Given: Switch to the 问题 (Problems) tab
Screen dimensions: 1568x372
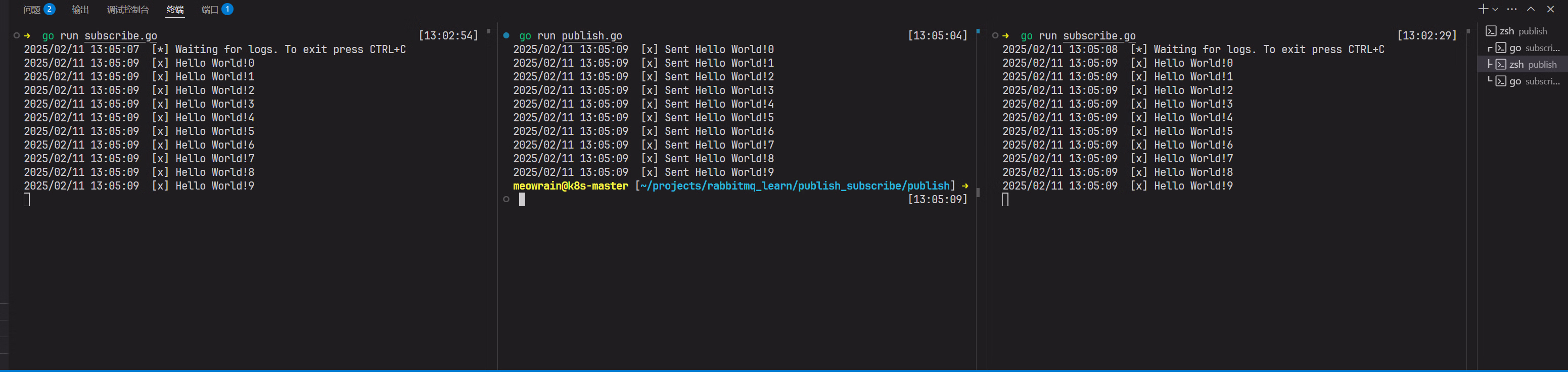Looking at the screenshot, I should pos(32,10).
